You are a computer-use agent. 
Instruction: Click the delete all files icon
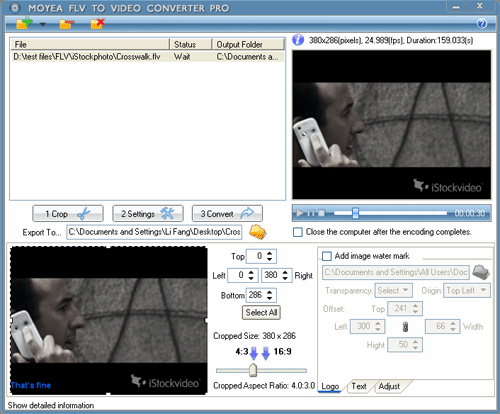click(98, 24)
